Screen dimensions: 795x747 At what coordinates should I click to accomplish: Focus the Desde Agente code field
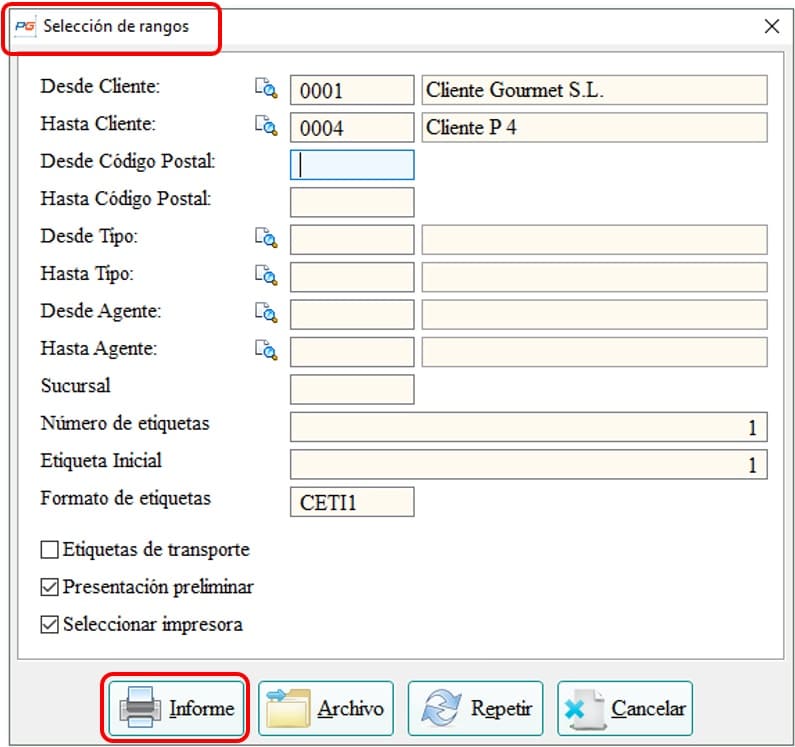click(x=352, y=314)
